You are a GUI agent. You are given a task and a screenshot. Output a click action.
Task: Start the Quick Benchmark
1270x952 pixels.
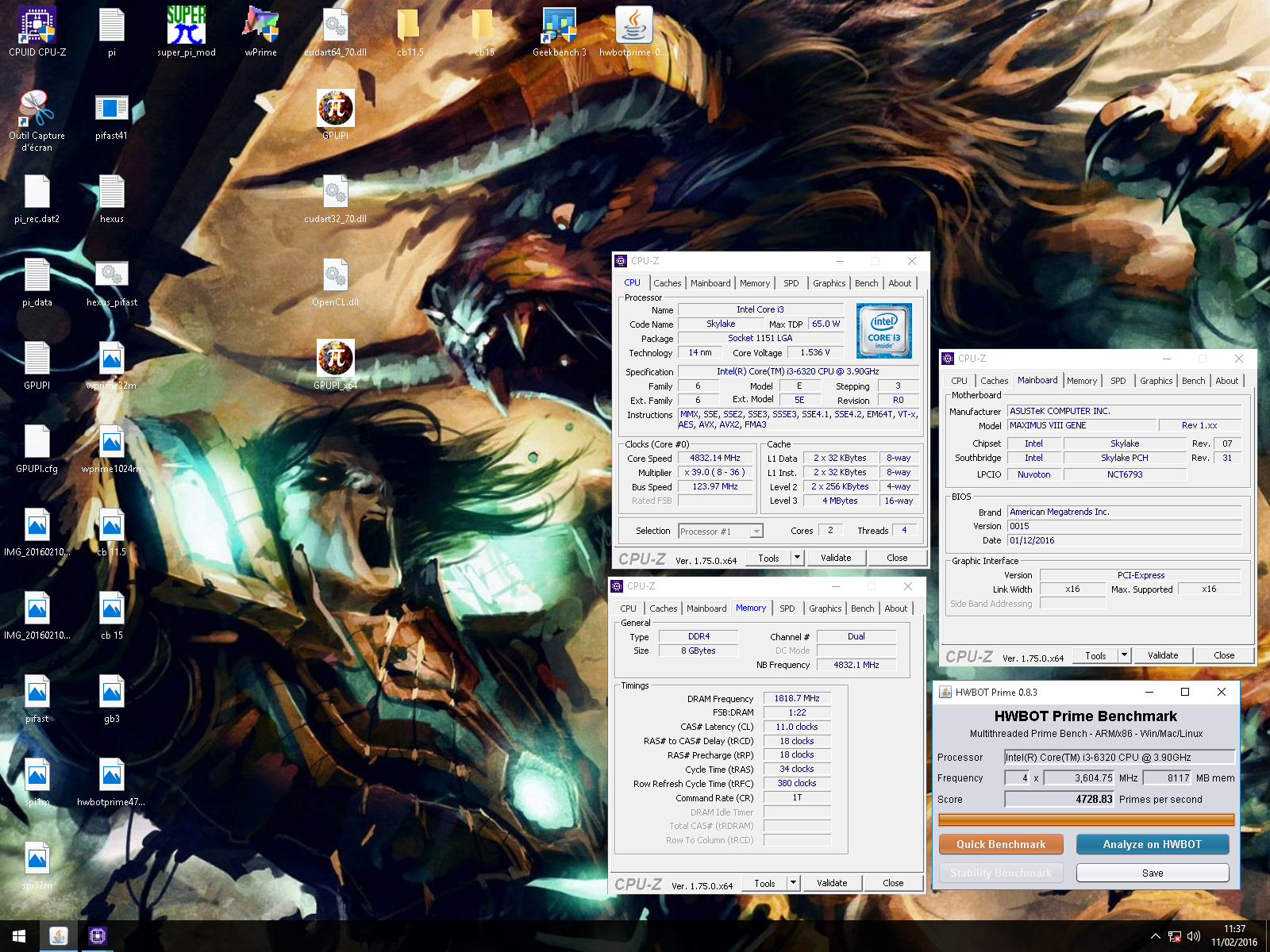tap(1001, 844)
